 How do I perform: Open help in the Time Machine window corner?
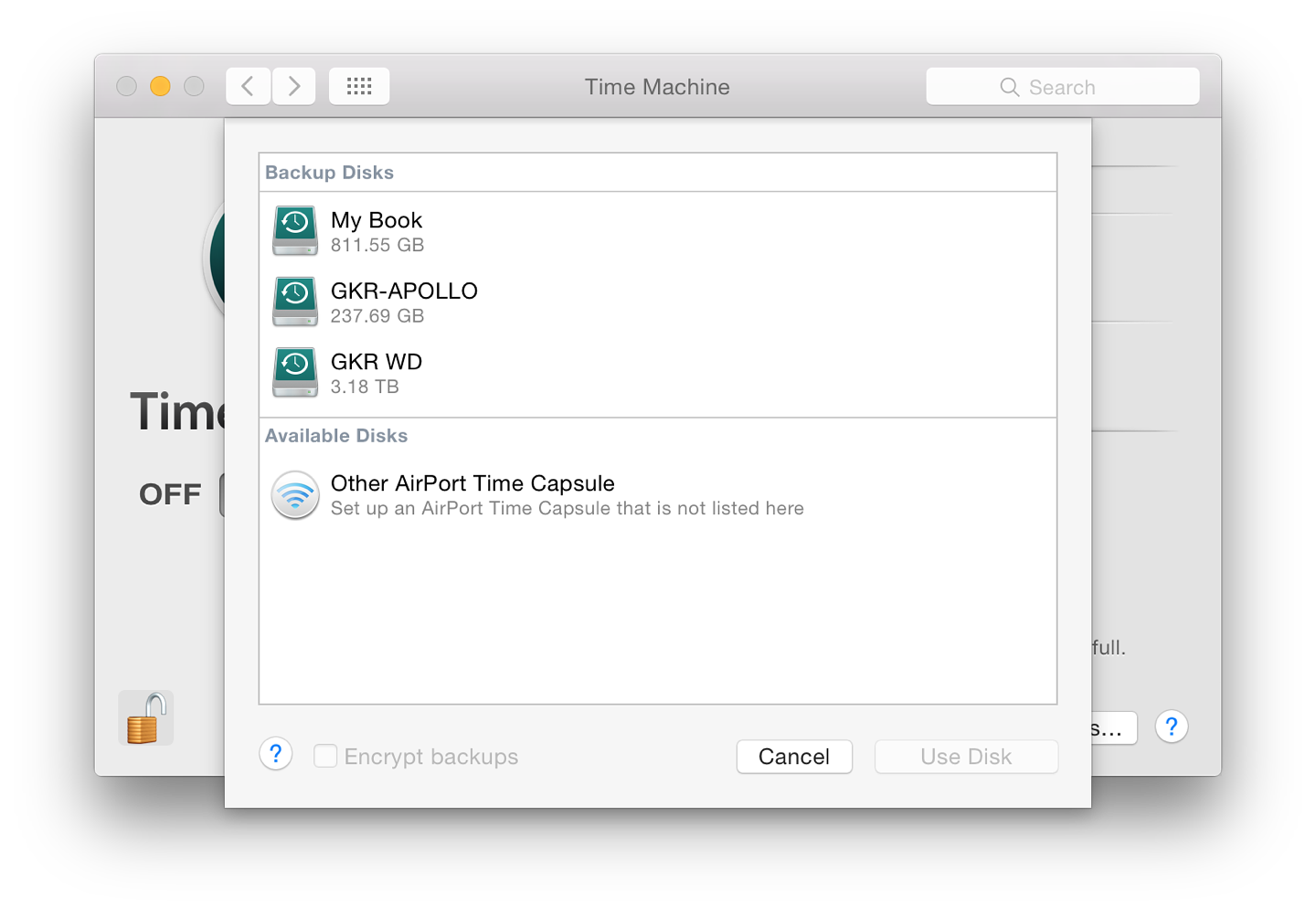click(1172, 726)
